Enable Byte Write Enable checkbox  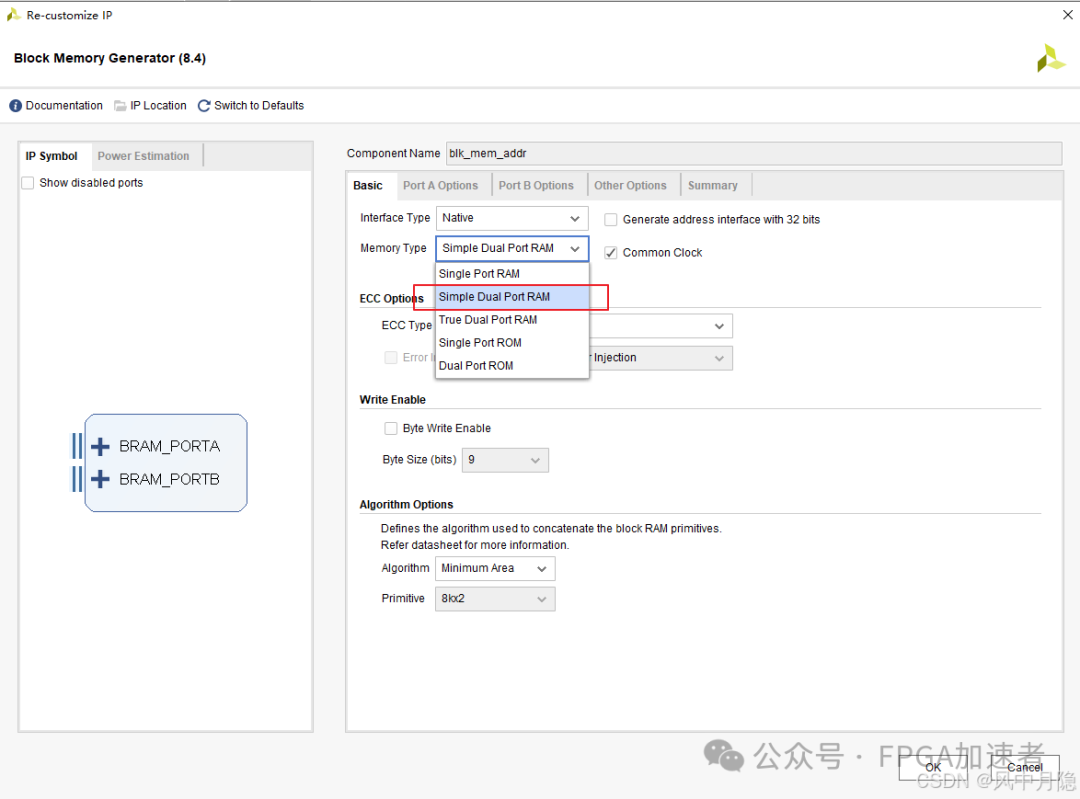391,428
